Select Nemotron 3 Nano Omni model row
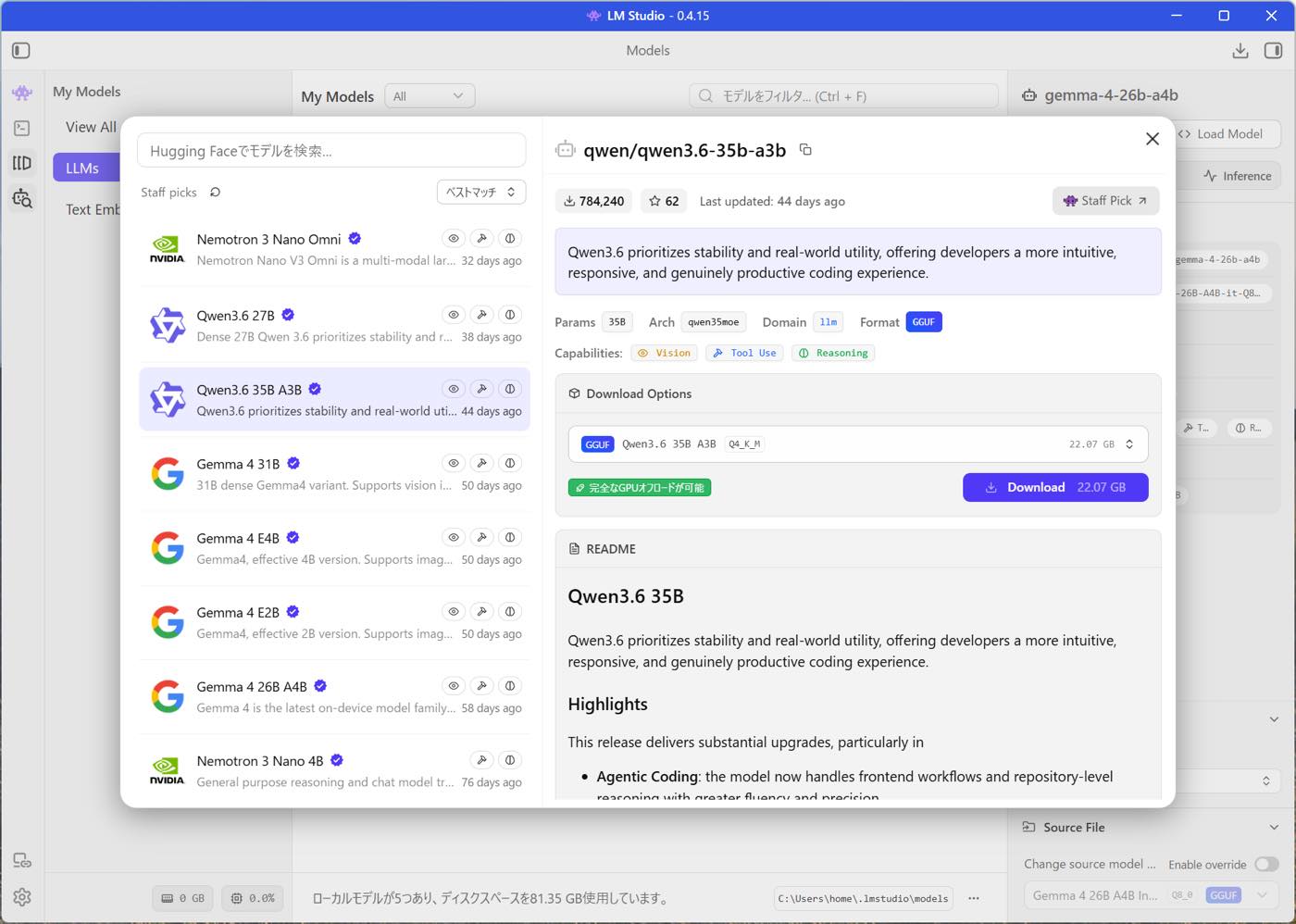The height and width of the screenshot is (924, 1296). [x=334, y=249]
